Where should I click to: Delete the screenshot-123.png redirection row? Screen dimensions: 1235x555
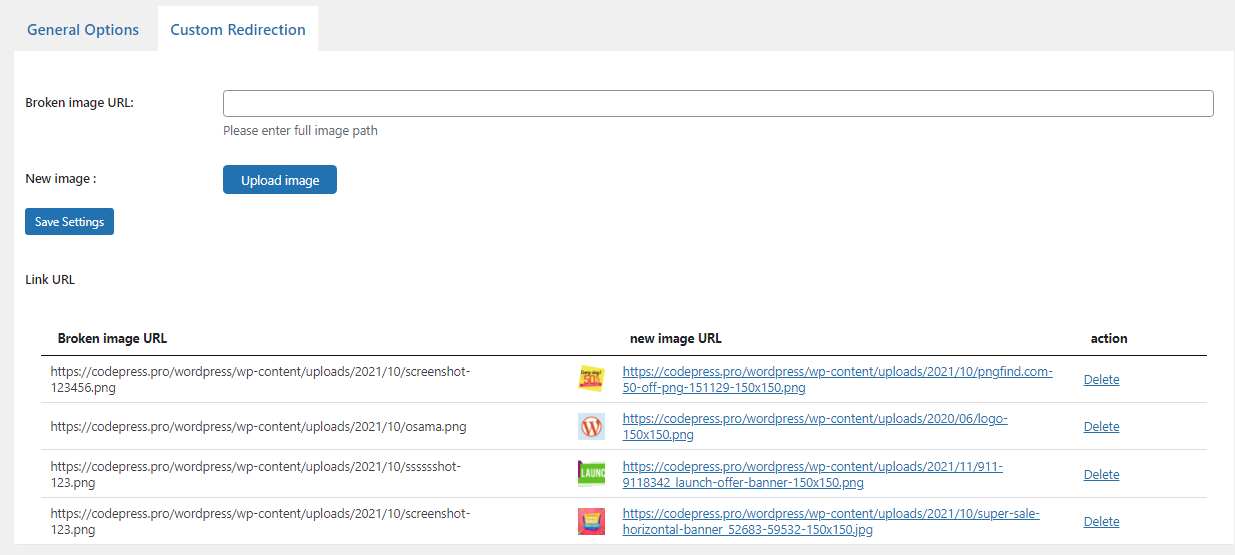pyautogui.click(x=1101, y=522)
